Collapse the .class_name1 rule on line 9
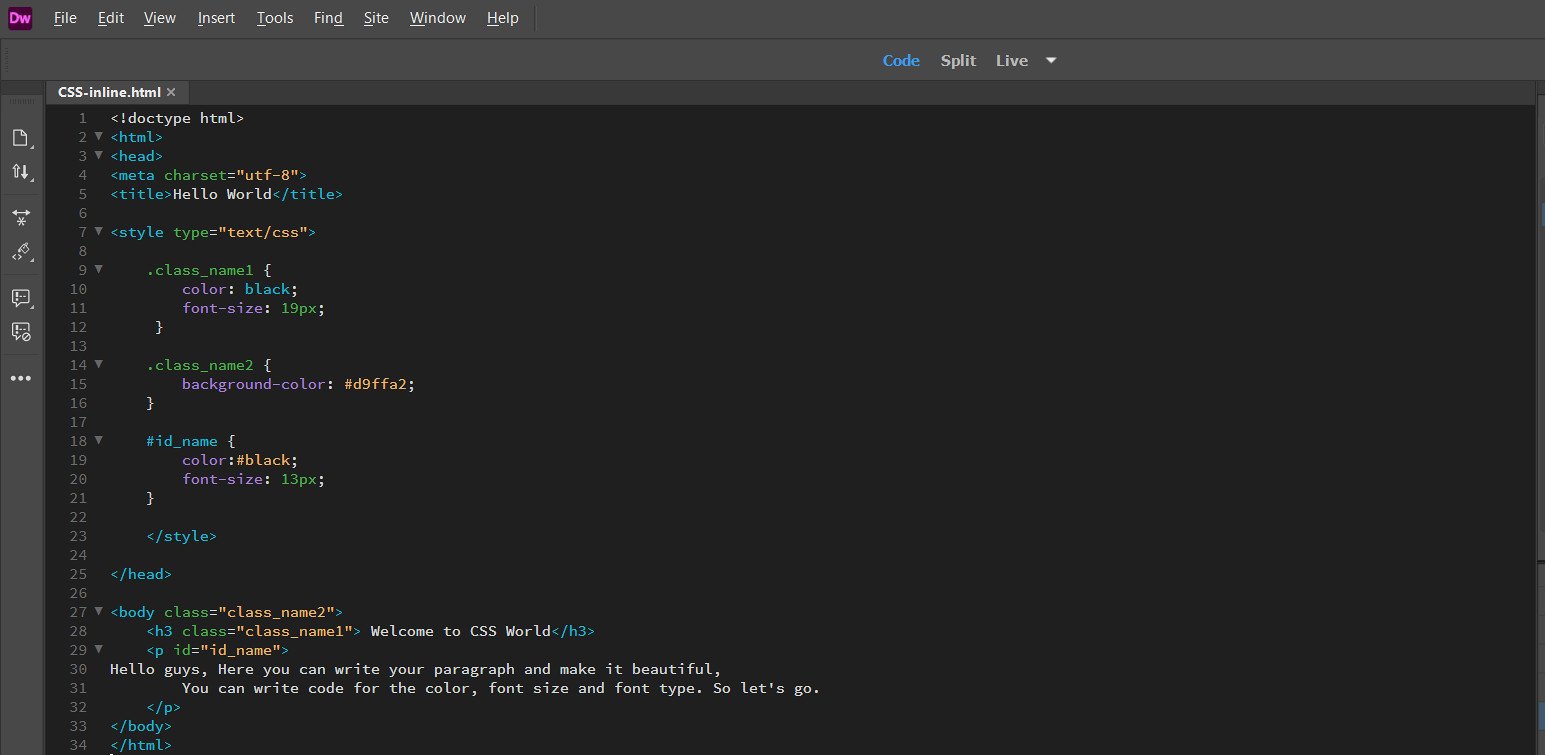 99,269
